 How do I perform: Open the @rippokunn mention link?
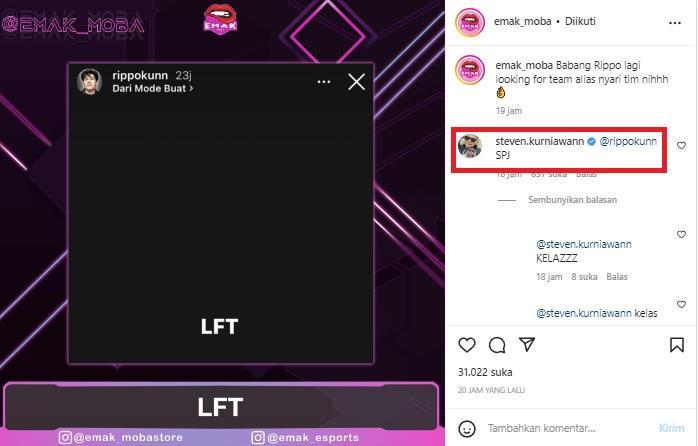click(628, 141)
